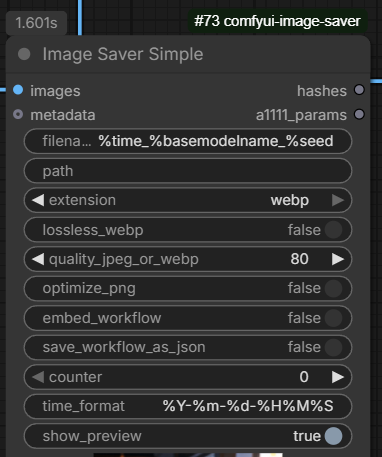Click the time_format text field

188,406
